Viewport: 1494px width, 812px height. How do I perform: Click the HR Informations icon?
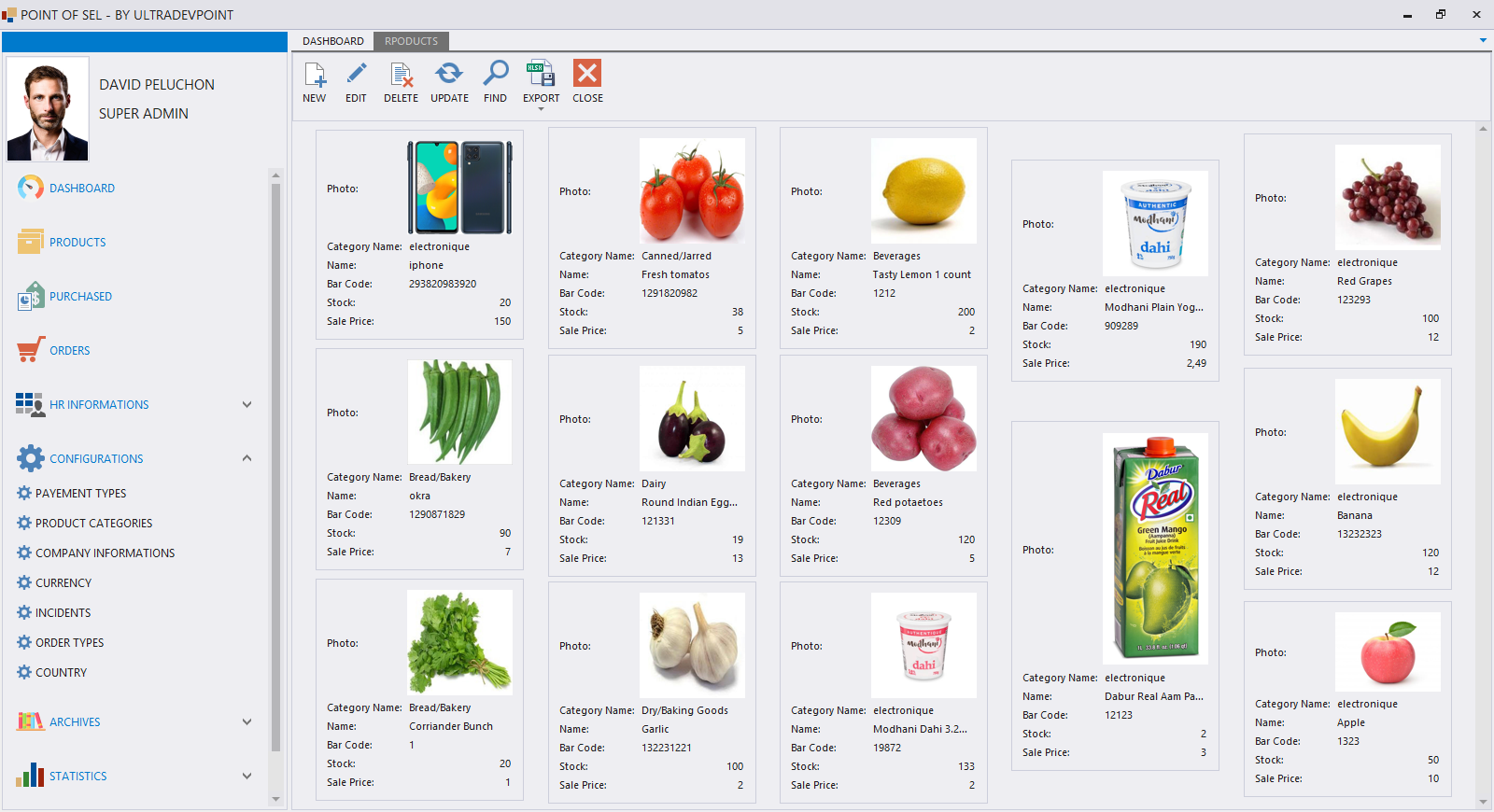(30, 404)
